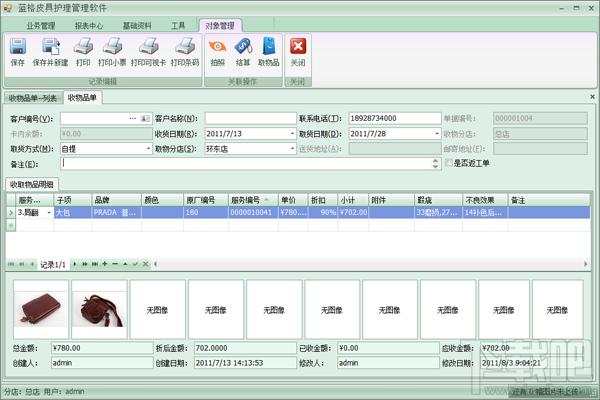Switch to the 收物品单-列表 tab

click(33, 98)
